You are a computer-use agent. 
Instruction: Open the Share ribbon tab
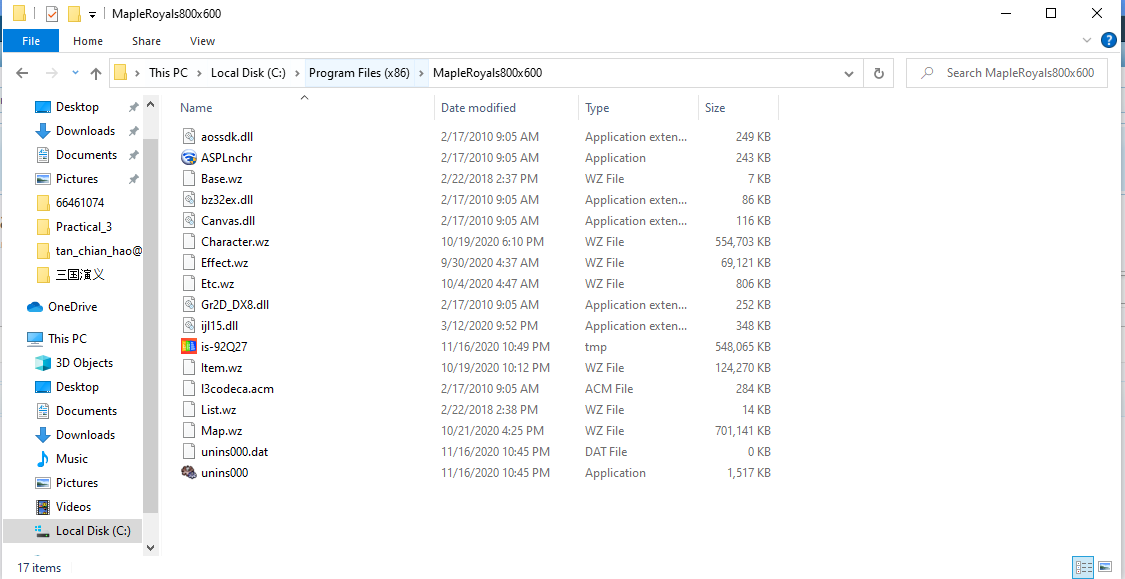point(146,41)
